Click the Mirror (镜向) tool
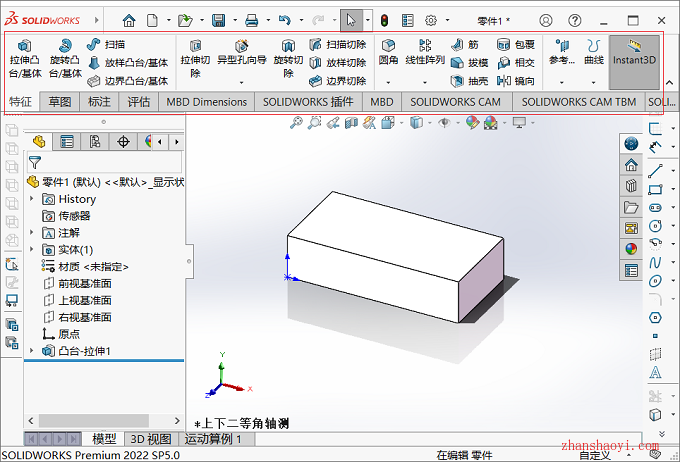Image resolution: width=680 pixels, height=462 pixels. (x=516, y=81)
